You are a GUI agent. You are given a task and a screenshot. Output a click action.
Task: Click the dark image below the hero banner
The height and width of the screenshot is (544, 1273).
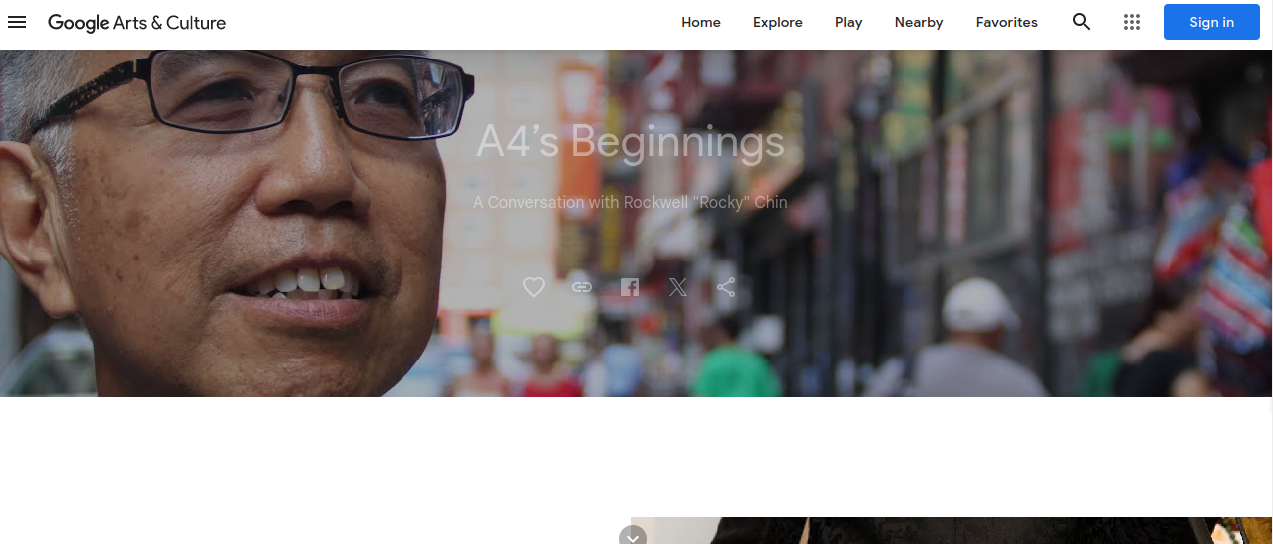coord(951,530)
